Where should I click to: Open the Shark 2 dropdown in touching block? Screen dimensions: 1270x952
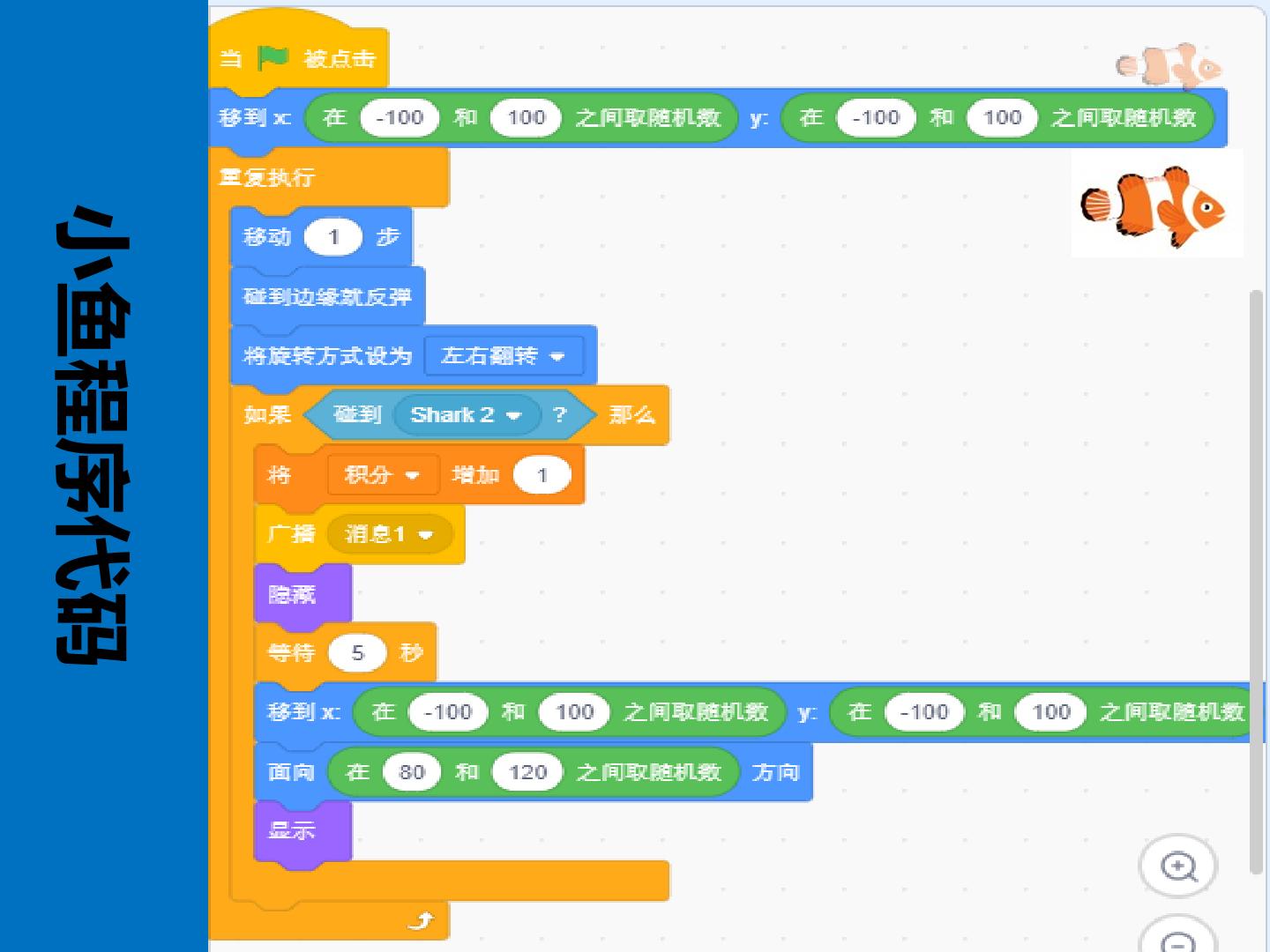[466, 415]
